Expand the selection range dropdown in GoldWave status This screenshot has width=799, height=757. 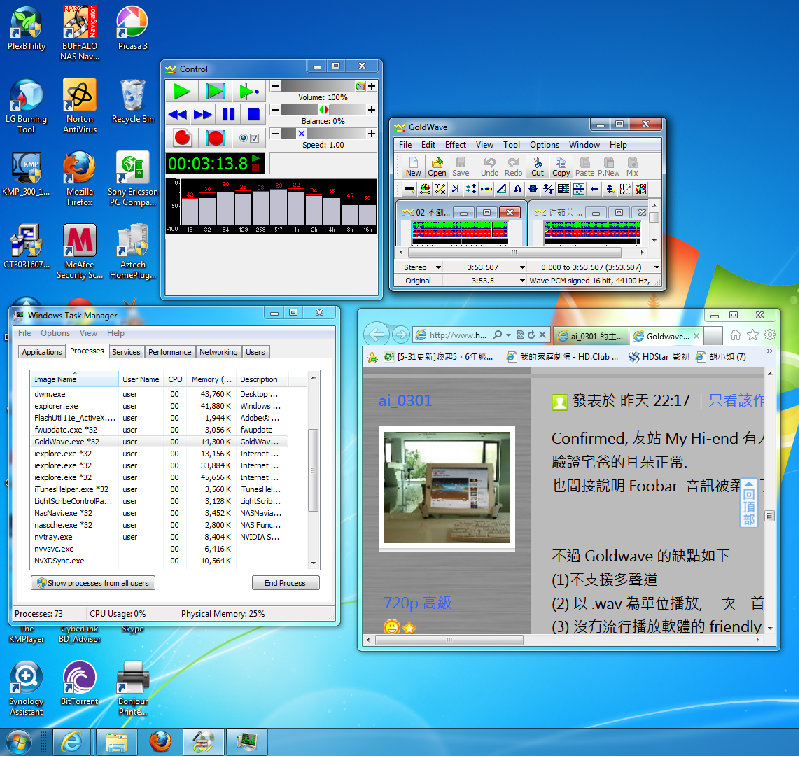656,267
